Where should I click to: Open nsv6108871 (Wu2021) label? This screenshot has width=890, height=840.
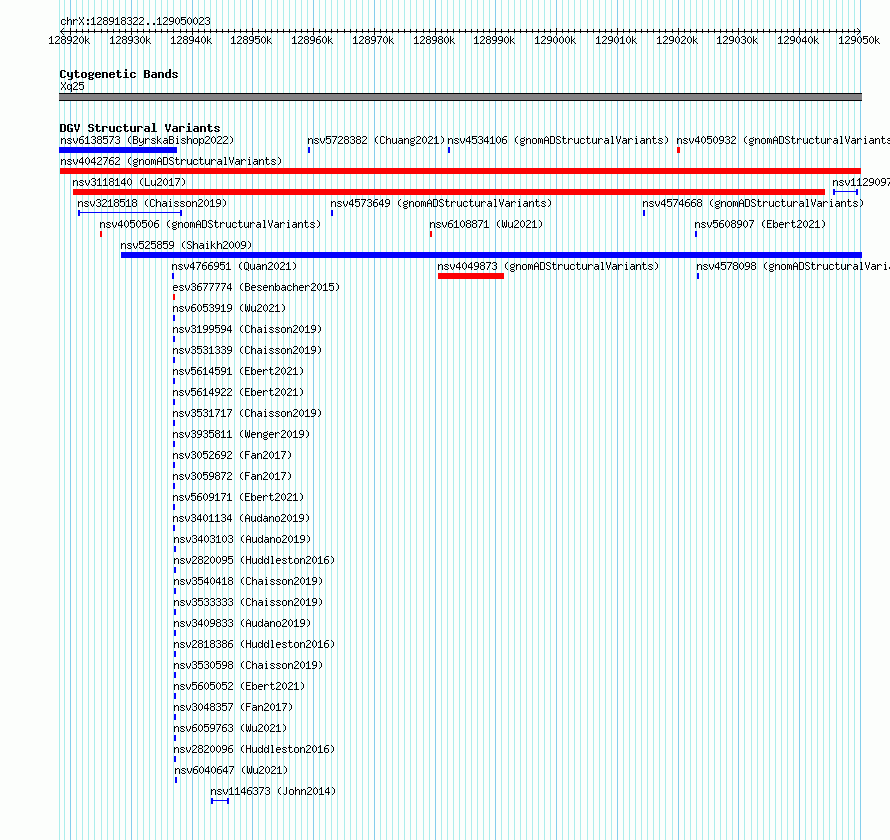(486, 224)
